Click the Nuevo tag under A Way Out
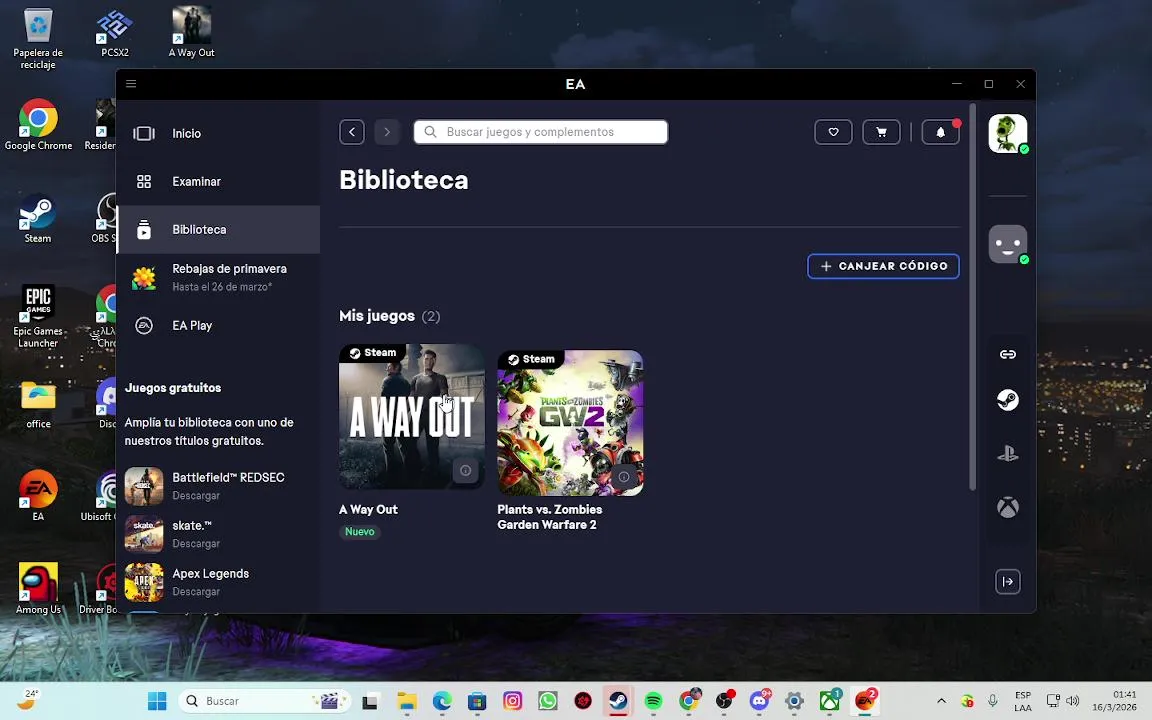 (360, 532)
